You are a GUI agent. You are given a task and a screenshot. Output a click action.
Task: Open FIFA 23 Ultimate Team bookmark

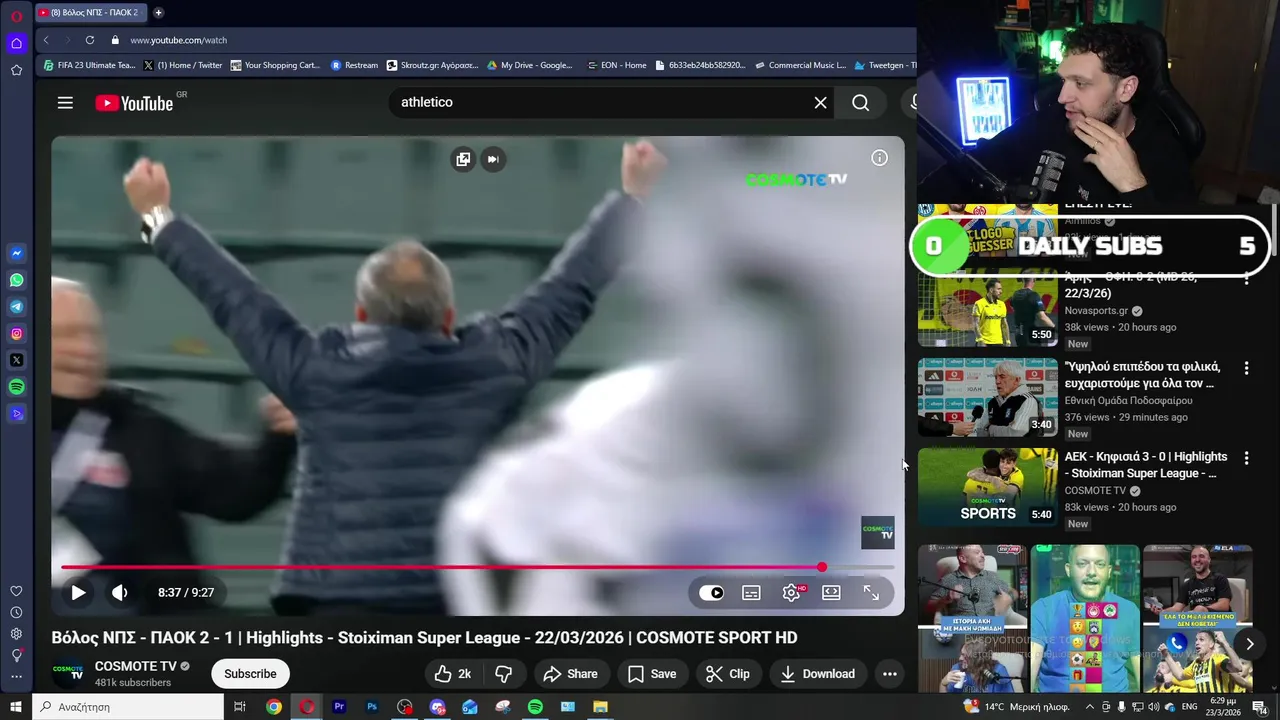point(89,65)
